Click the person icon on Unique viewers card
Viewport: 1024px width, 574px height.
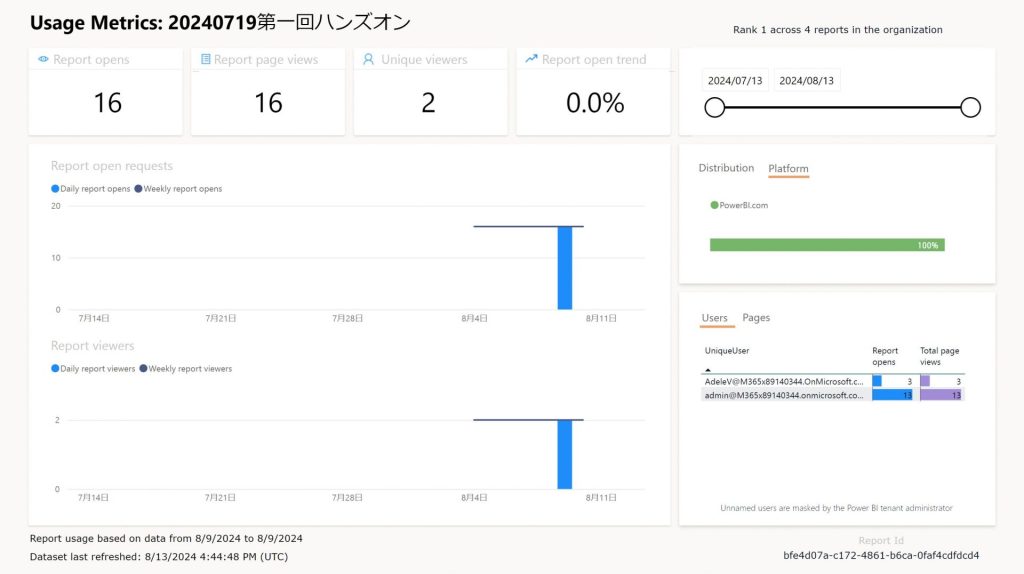click(x=369, y=60)
